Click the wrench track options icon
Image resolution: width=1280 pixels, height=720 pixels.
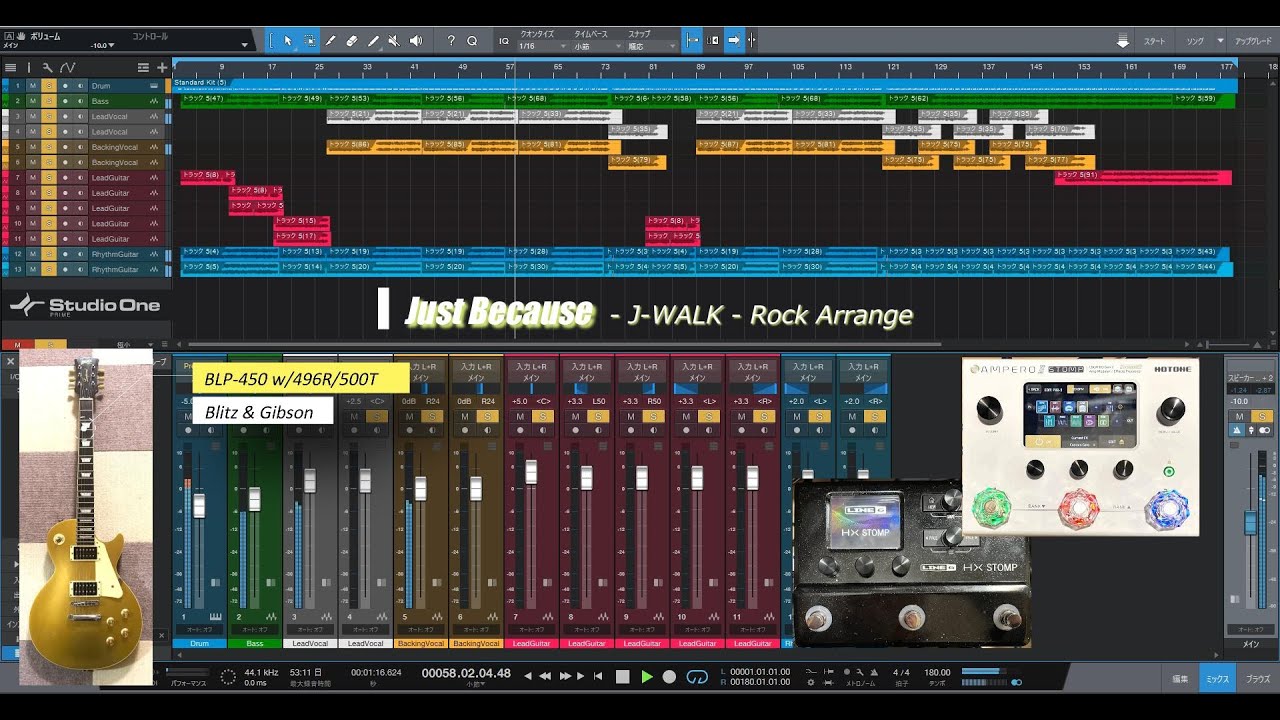click(x=47, y=67)
